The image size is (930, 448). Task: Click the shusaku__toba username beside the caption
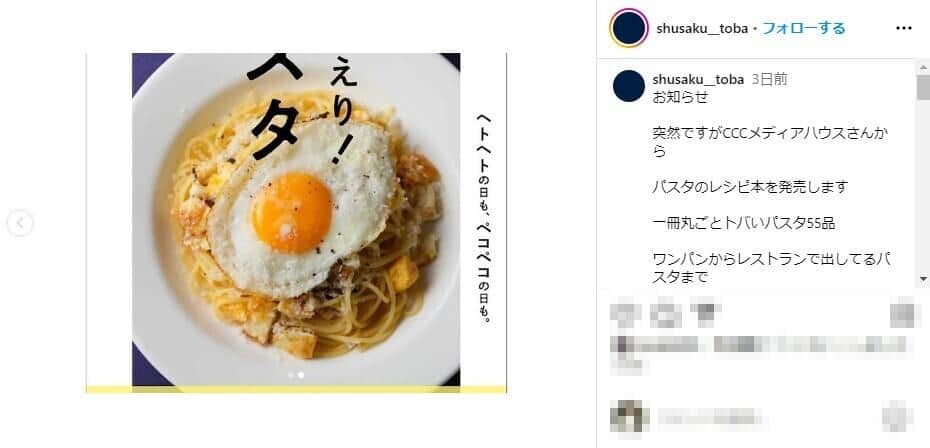698,80
